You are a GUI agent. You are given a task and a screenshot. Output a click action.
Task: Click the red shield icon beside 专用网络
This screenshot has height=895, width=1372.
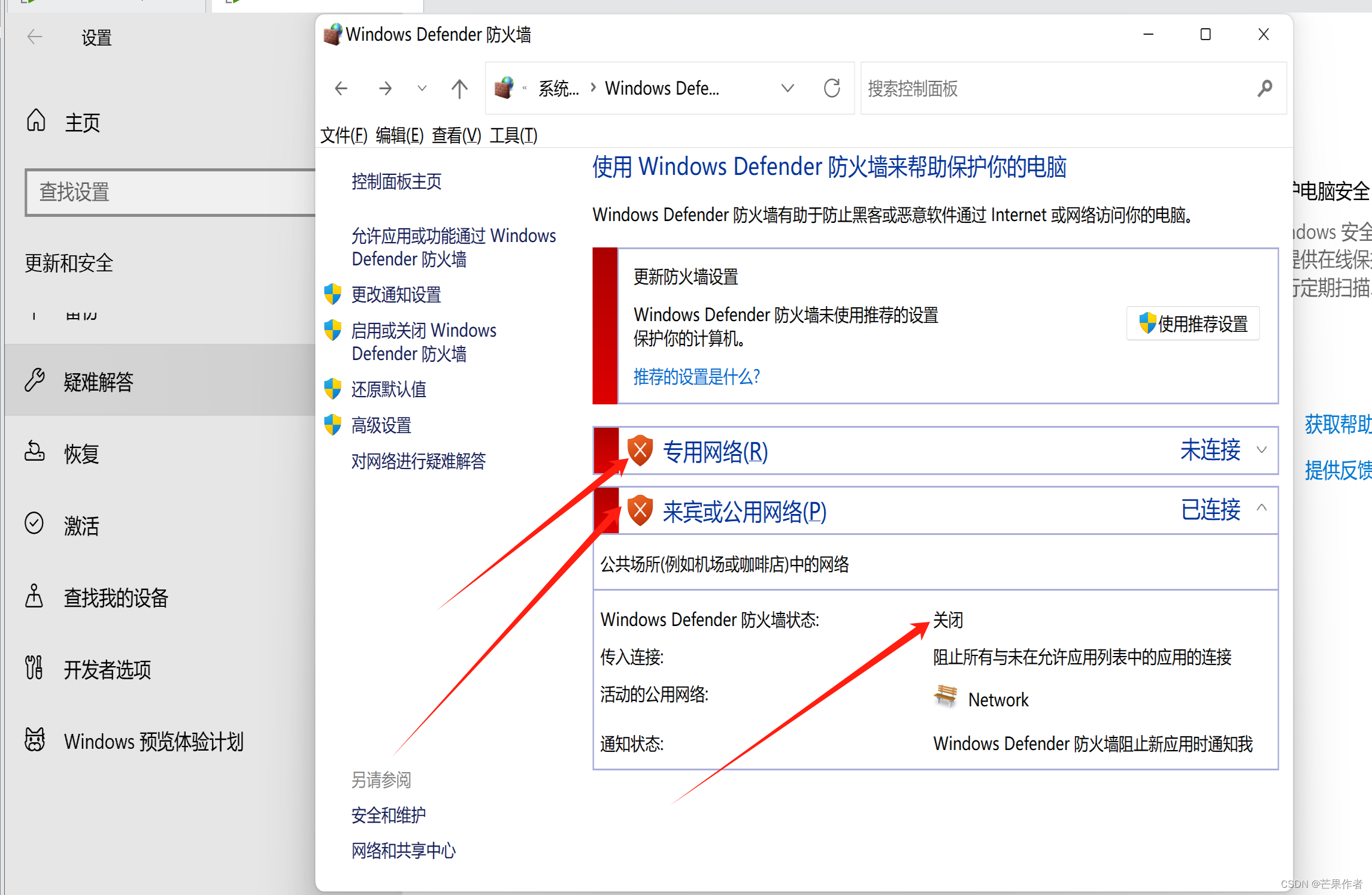click(x=640, y=450)
